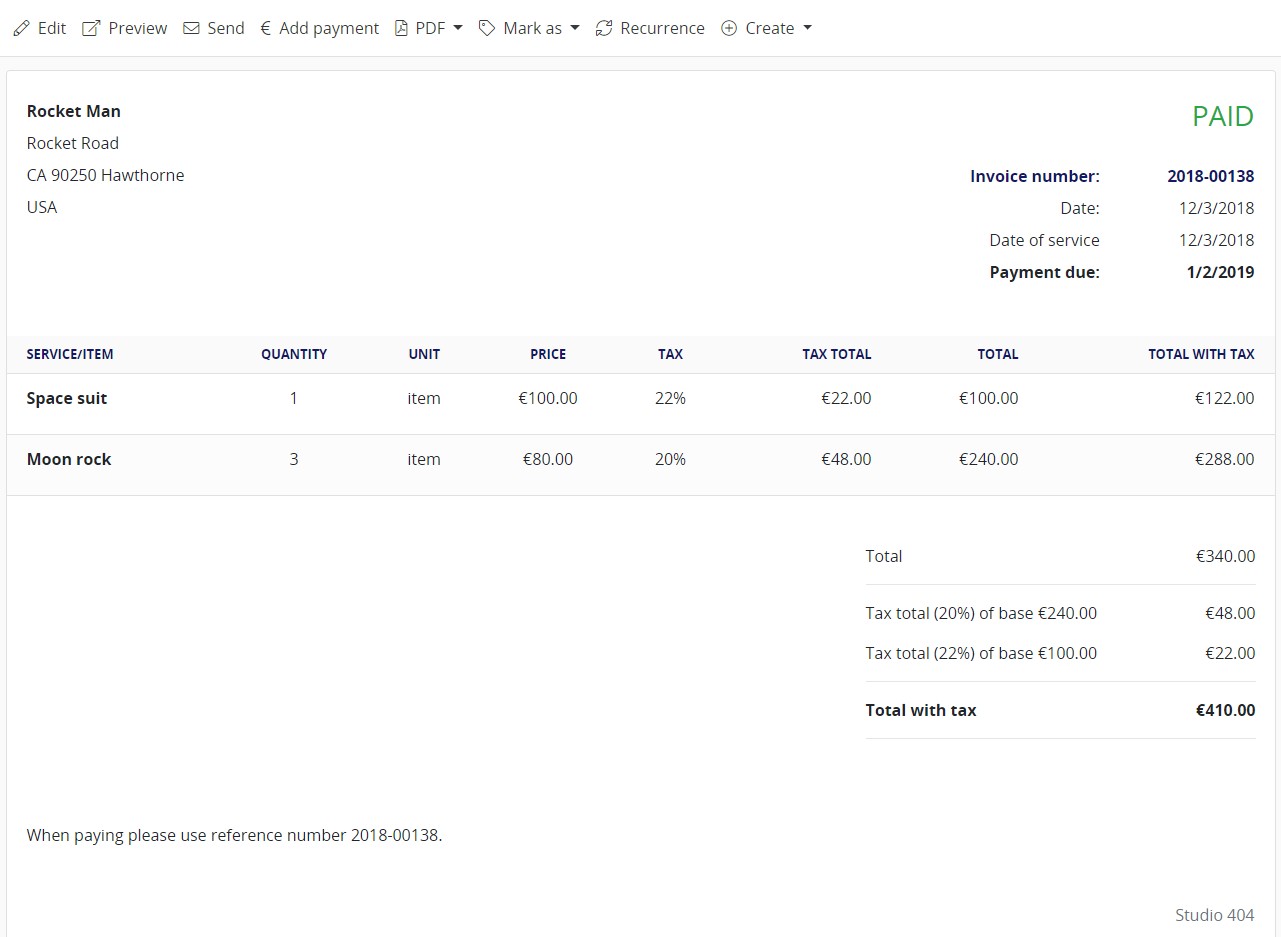The height and width of the screenshot is (937, 1281).
Task: Click the Recurrence loop icon
Action: coord(604,28)
